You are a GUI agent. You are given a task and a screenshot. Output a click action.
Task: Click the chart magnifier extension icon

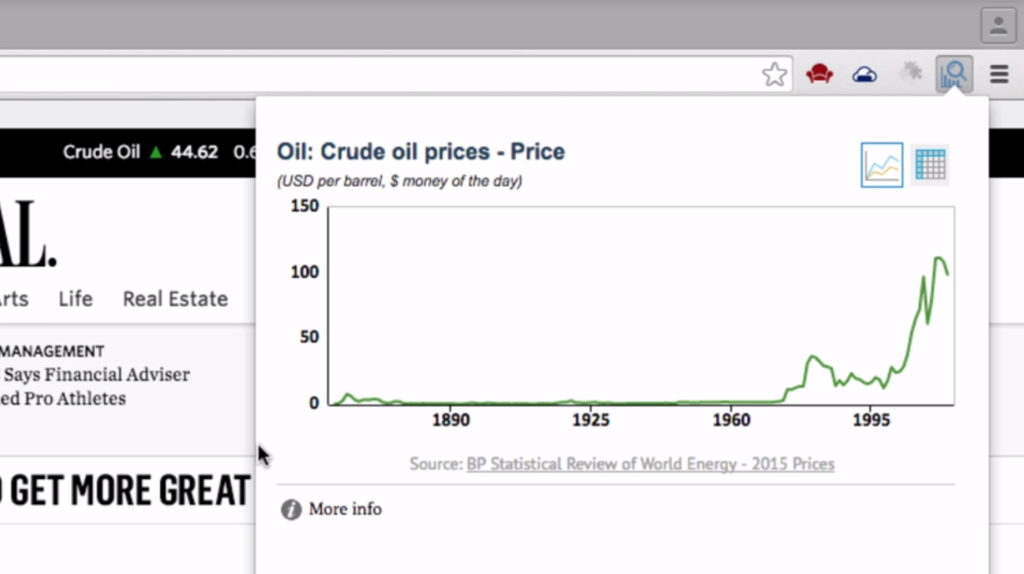954,73
